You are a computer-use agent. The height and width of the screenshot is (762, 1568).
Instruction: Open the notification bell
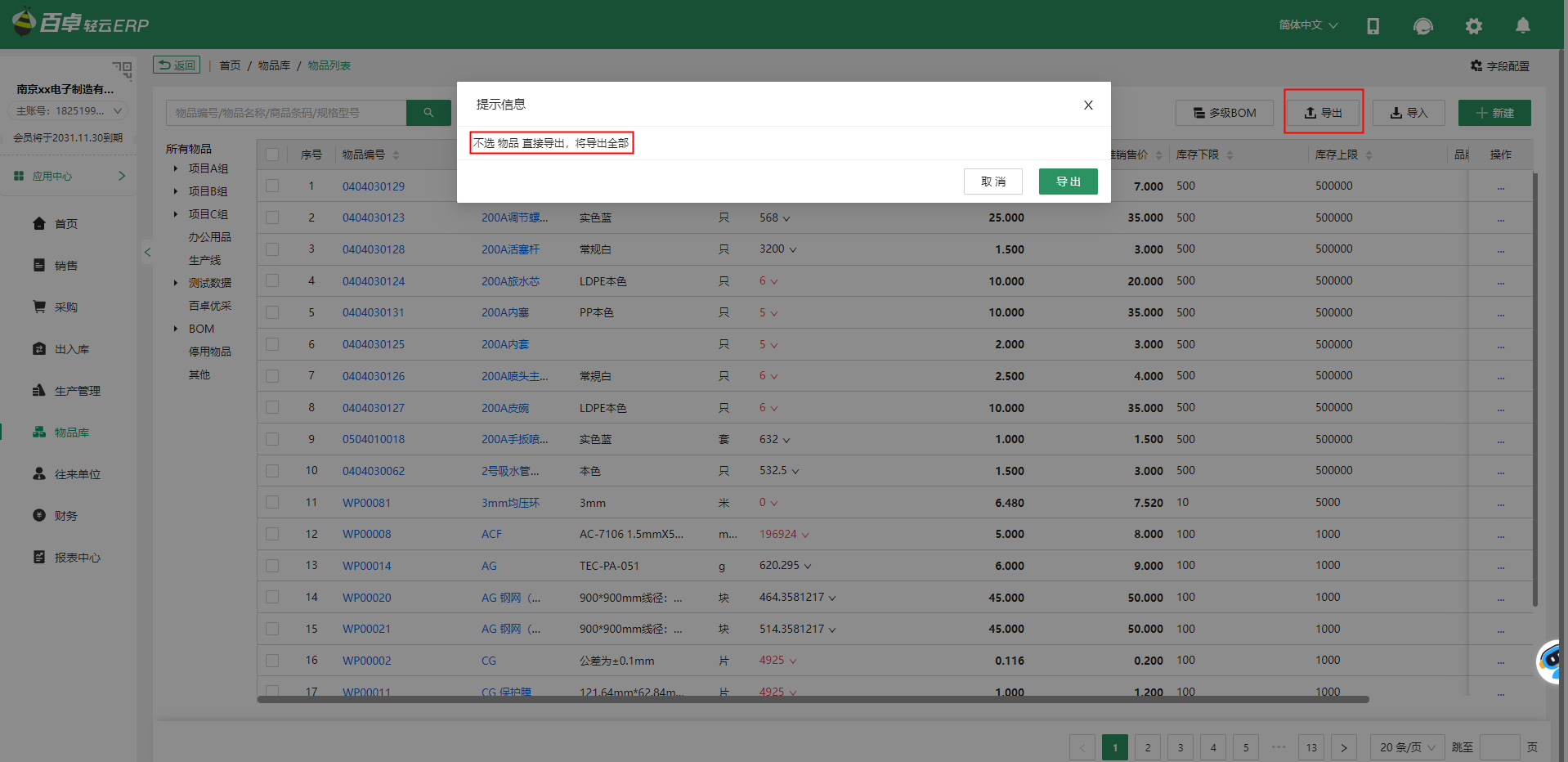tap(1522, 26)
